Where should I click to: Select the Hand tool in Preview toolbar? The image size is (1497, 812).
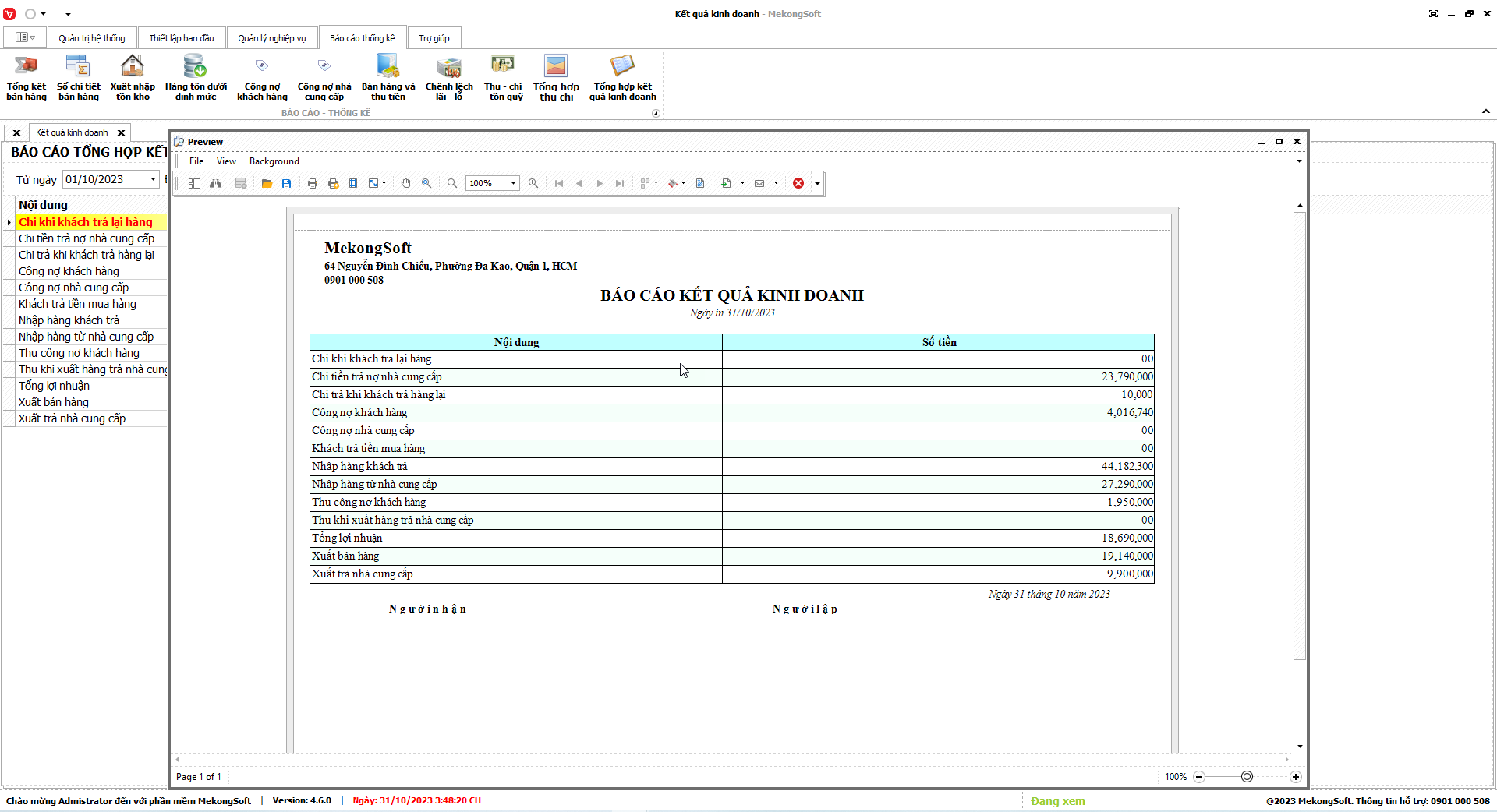pyautogui.click(x=406, y=183)
